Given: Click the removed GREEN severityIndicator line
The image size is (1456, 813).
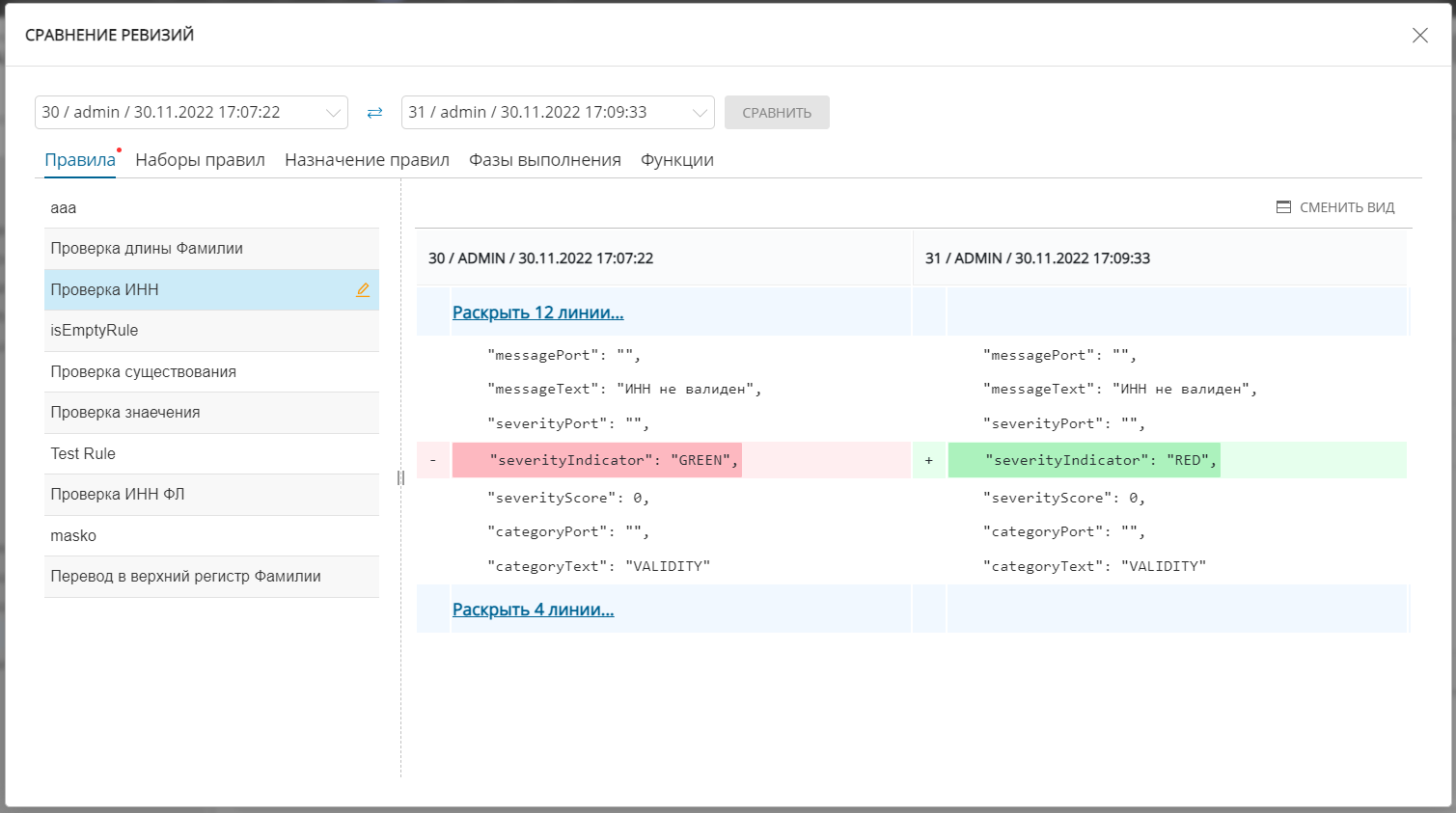Looking at the screenshot, I should click(x=614, y=461).
